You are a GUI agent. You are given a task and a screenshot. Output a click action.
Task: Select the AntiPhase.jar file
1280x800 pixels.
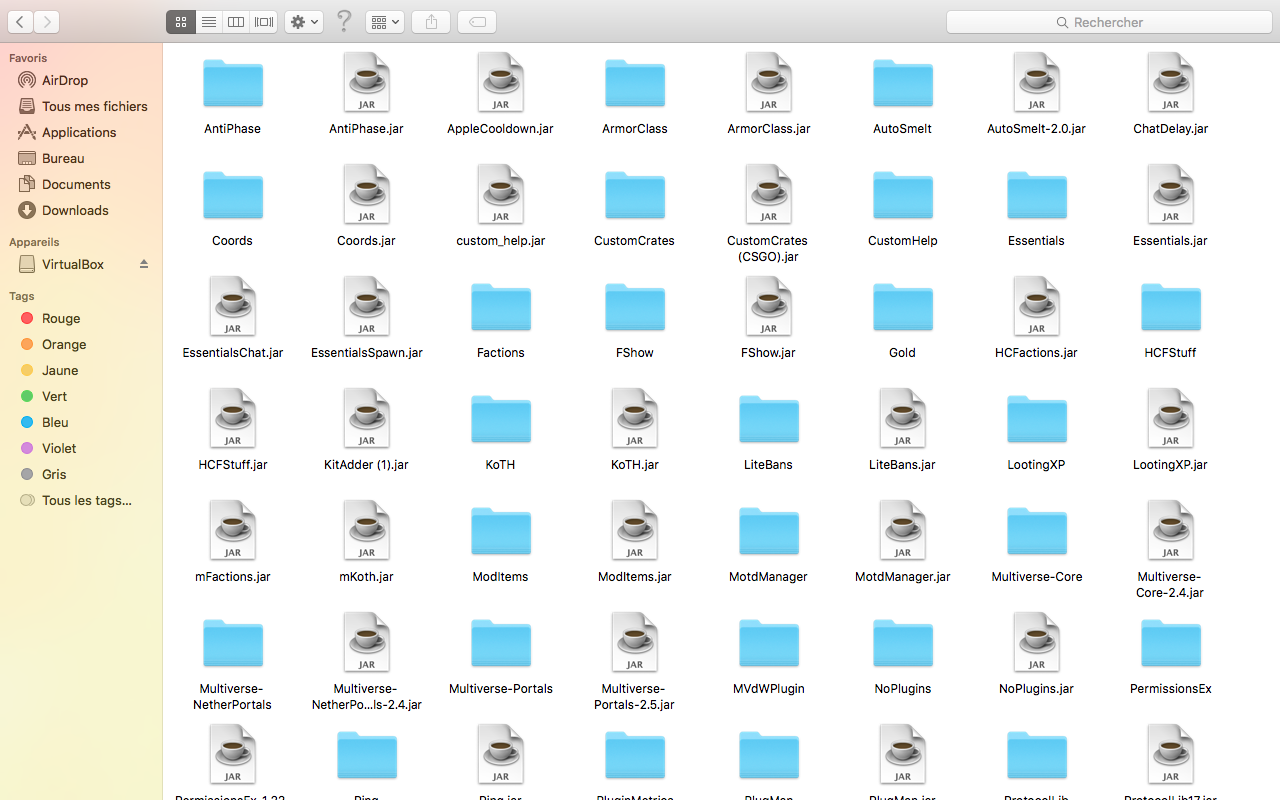(x=367, y=83)
